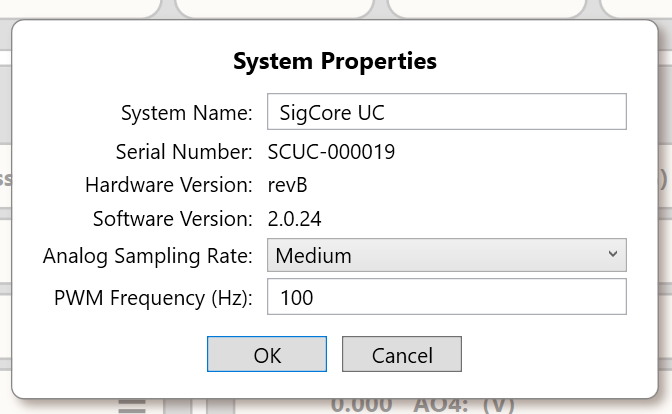
Task: Dismiss dialog with Cancel button
Action: point(402,354)
